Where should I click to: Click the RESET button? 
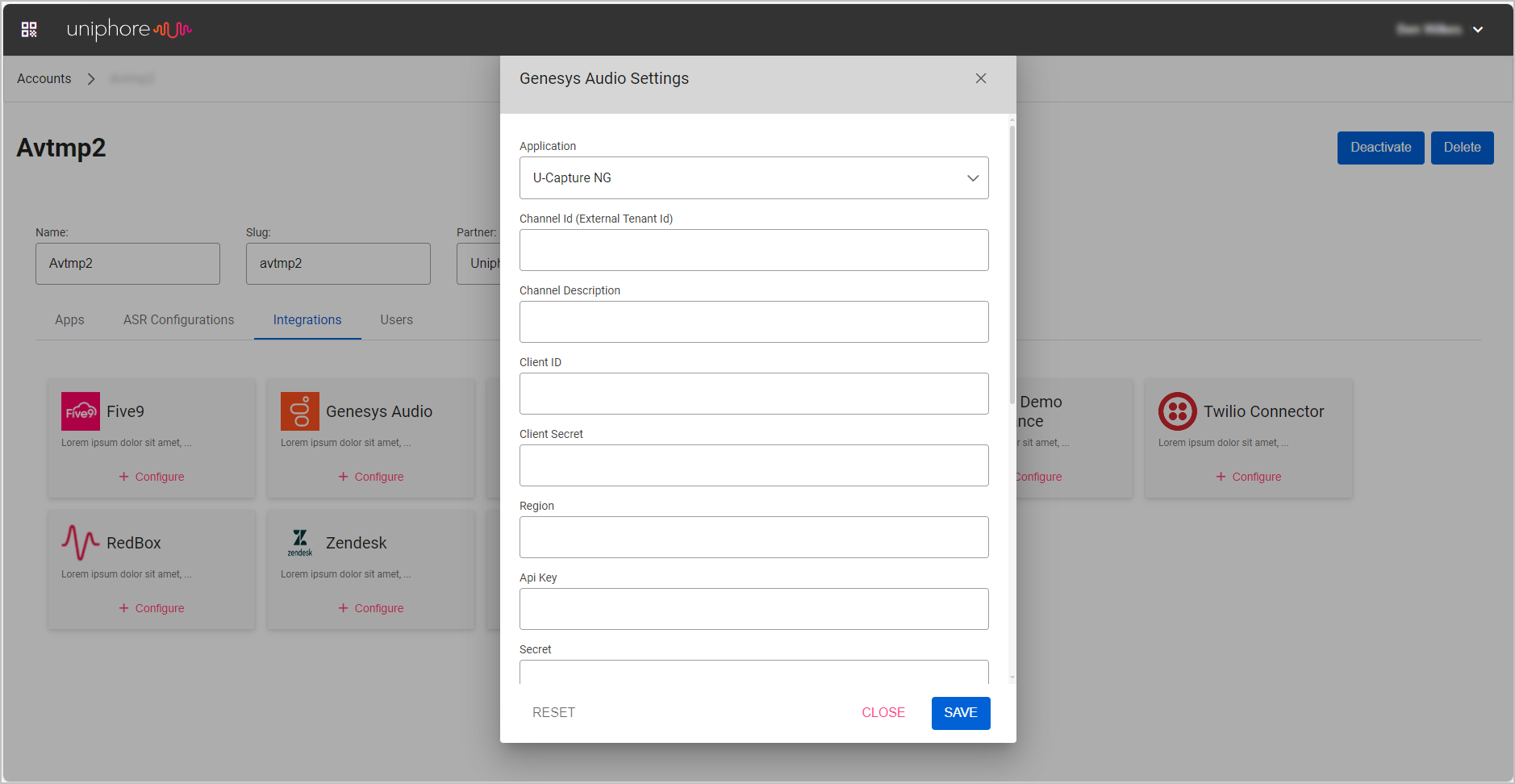tap(553, 713)
